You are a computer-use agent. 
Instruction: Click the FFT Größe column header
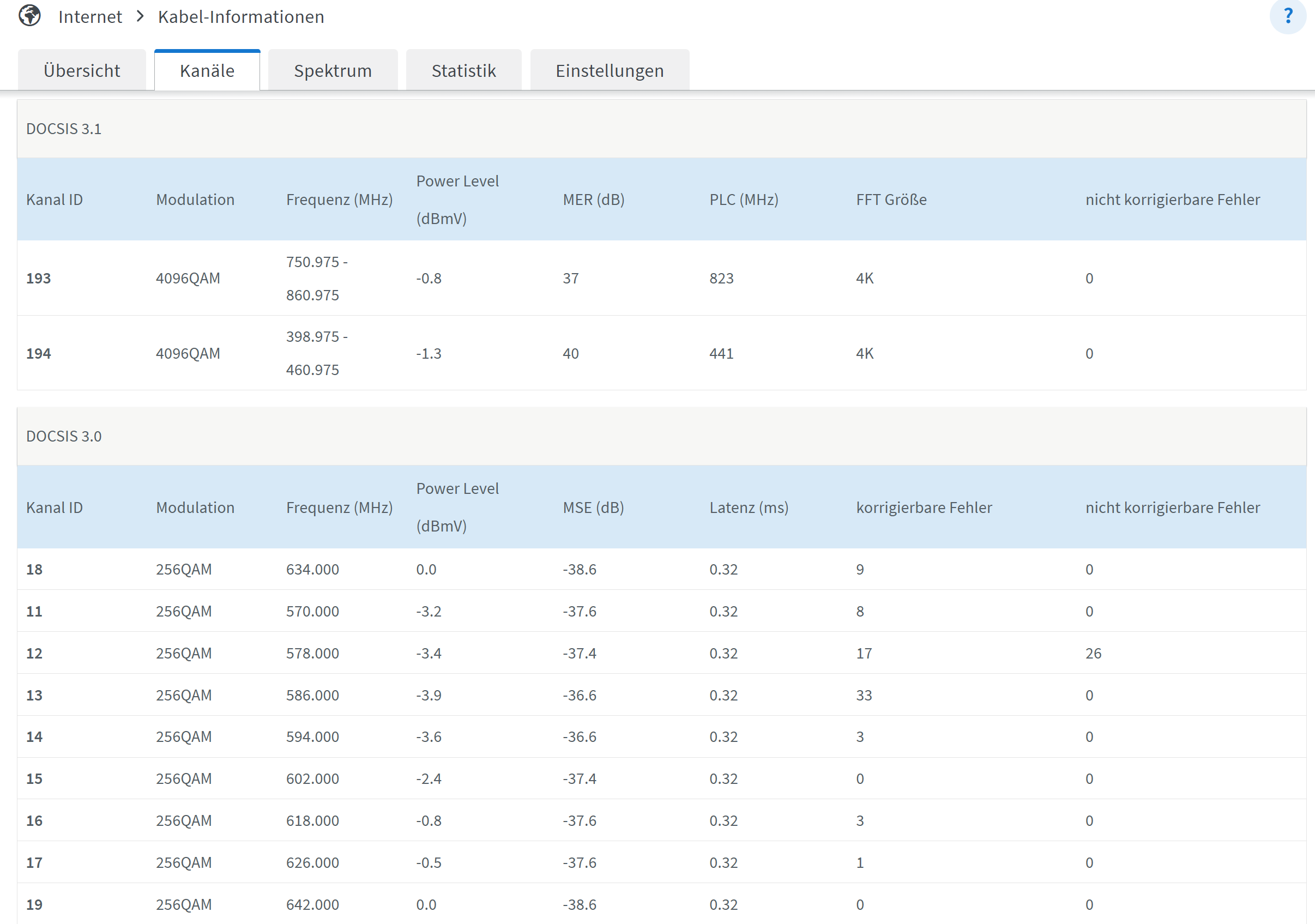891,200
